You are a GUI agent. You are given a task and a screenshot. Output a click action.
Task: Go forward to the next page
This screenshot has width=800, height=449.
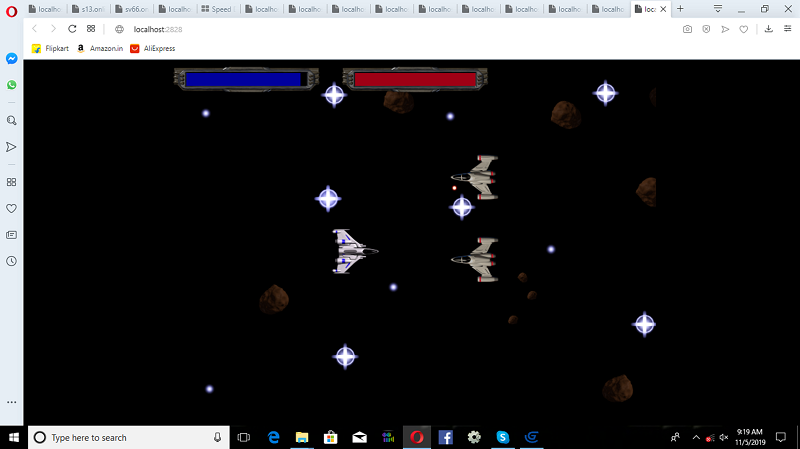pyautogui.click(x=53, y=29)
